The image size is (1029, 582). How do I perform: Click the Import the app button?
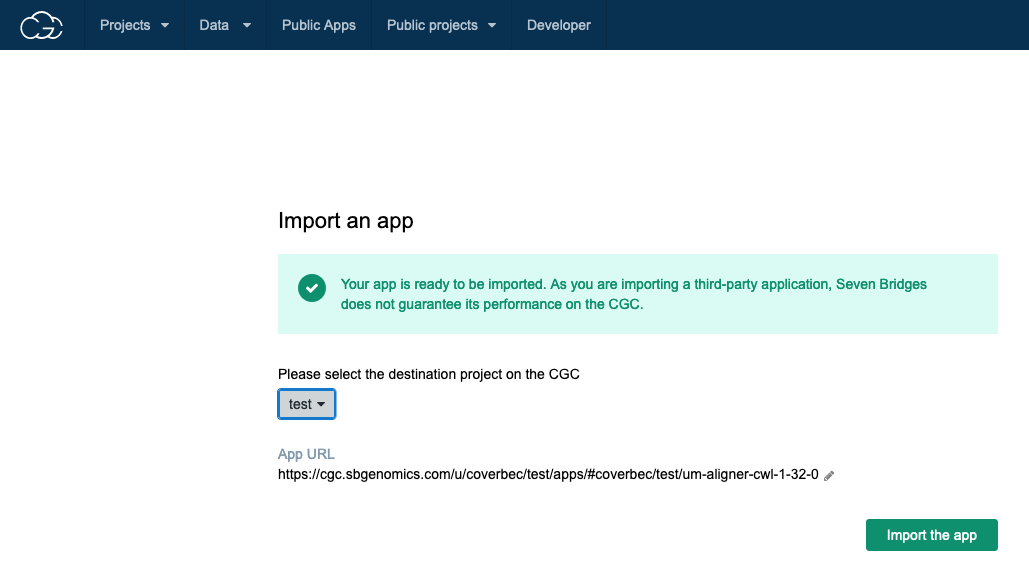931,535
